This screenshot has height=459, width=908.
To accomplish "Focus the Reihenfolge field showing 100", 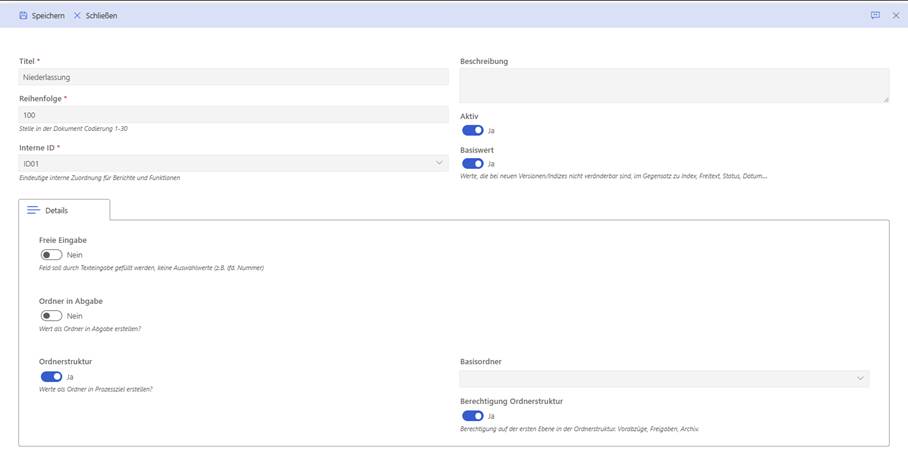I will pos(233,115).
